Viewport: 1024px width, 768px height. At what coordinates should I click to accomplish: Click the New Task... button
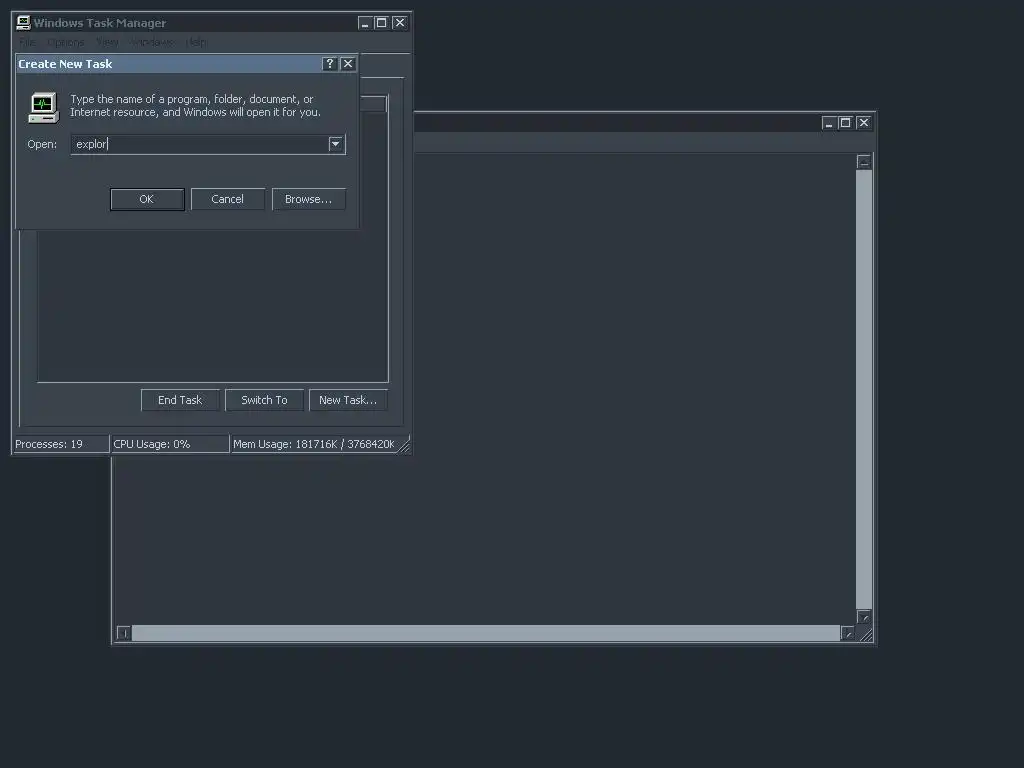(x=348, y=400)
